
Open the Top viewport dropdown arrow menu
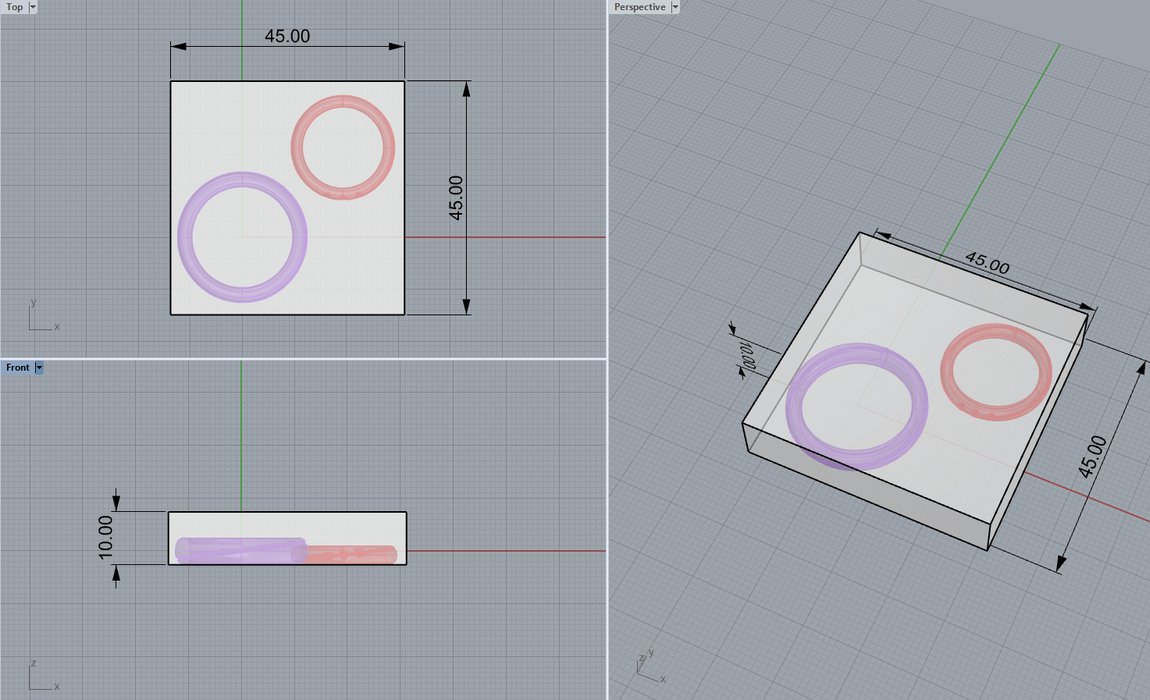(x=33, y=7)
